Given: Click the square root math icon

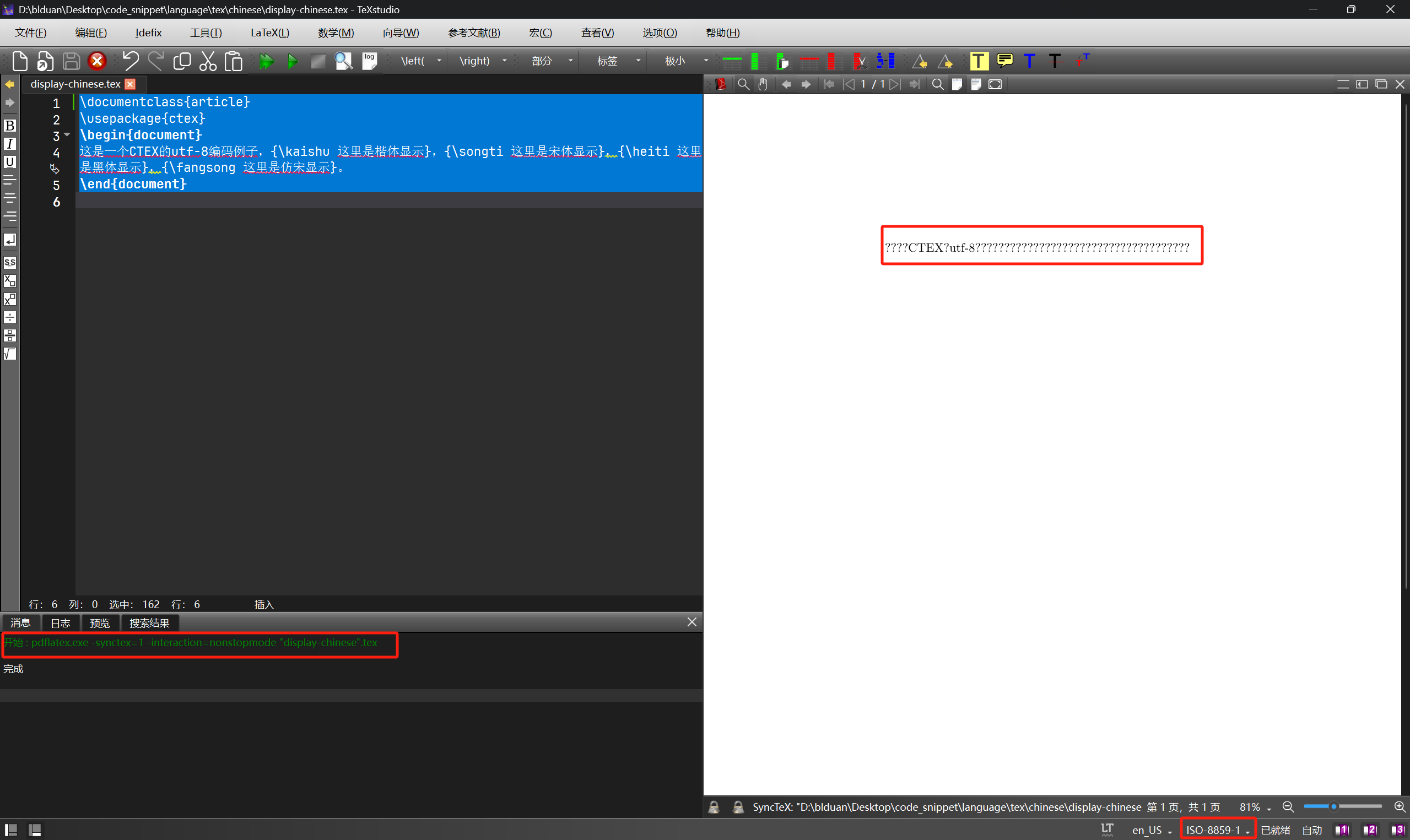Looking at the screenshot, I should click(9, 354).
